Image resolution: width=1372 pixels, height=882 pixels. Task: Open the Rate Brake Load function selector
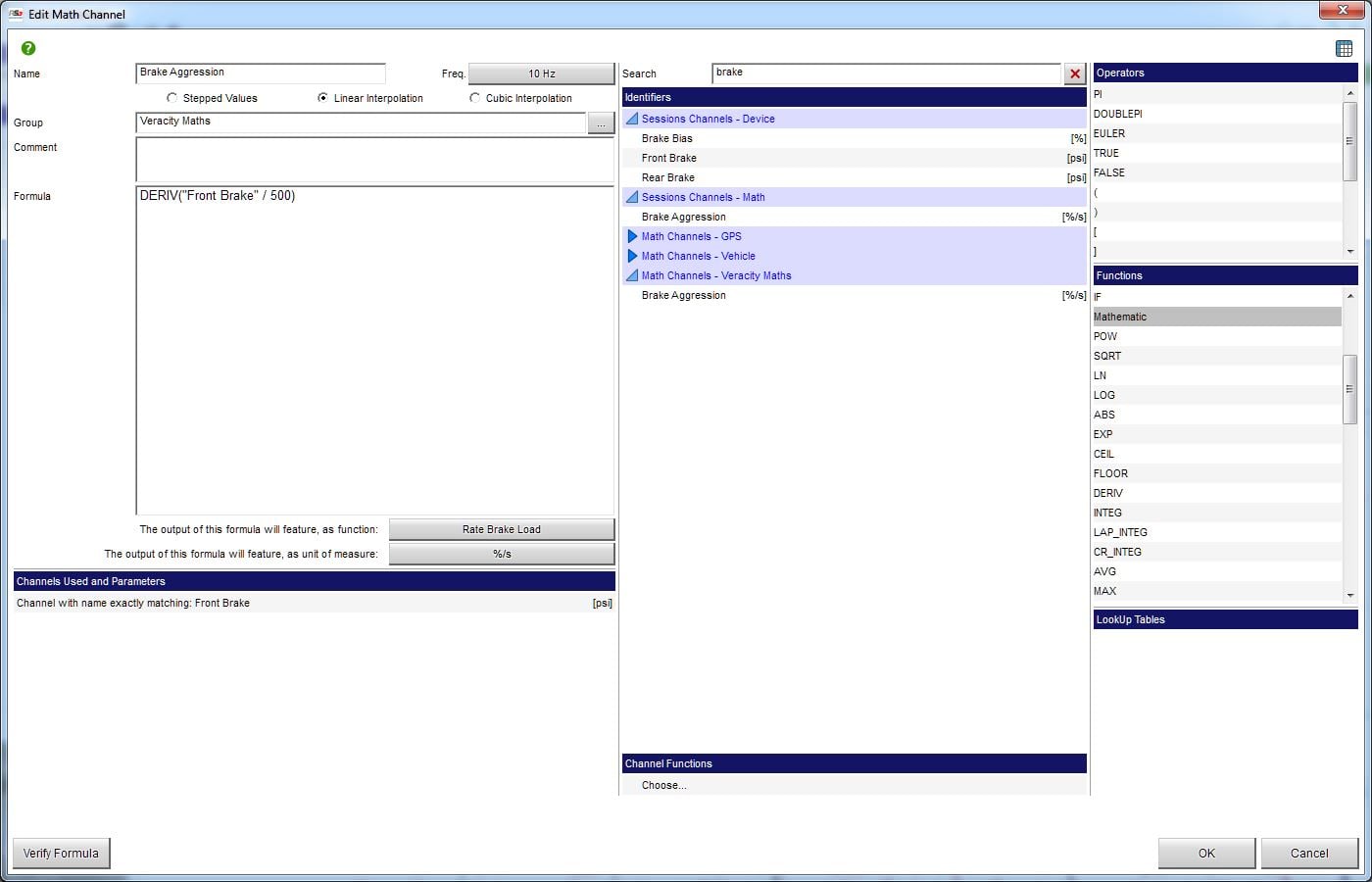(x=501, y=529)
